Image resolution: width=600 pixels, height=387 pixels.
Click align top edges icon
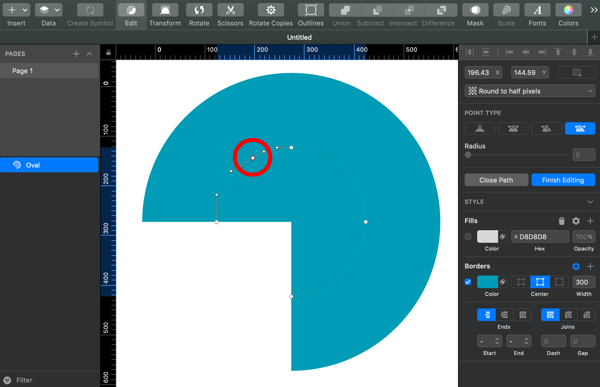[x=558, y=52]
